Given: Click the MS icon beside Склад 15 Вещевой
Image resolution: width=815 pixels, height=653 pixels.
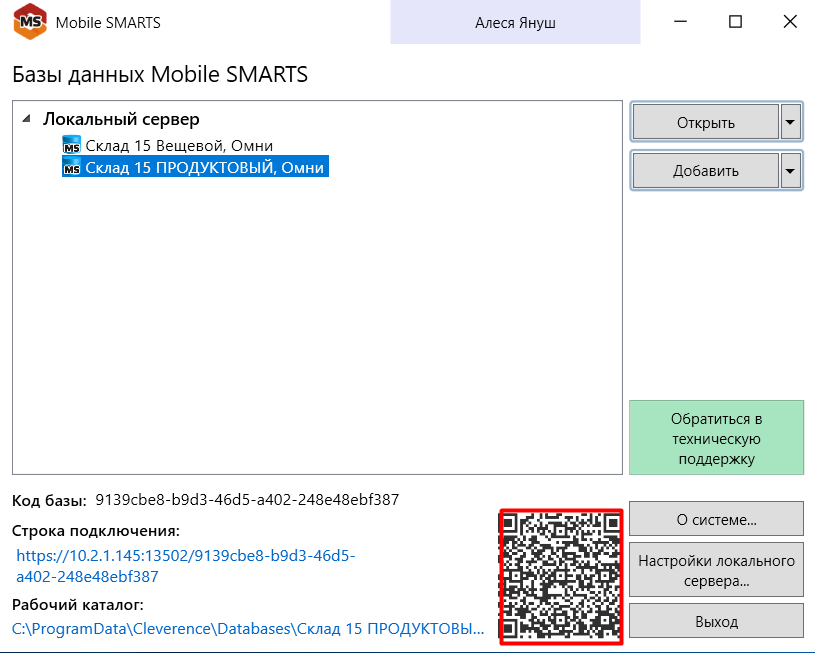Looking at the screenshot, I should 71,146.
